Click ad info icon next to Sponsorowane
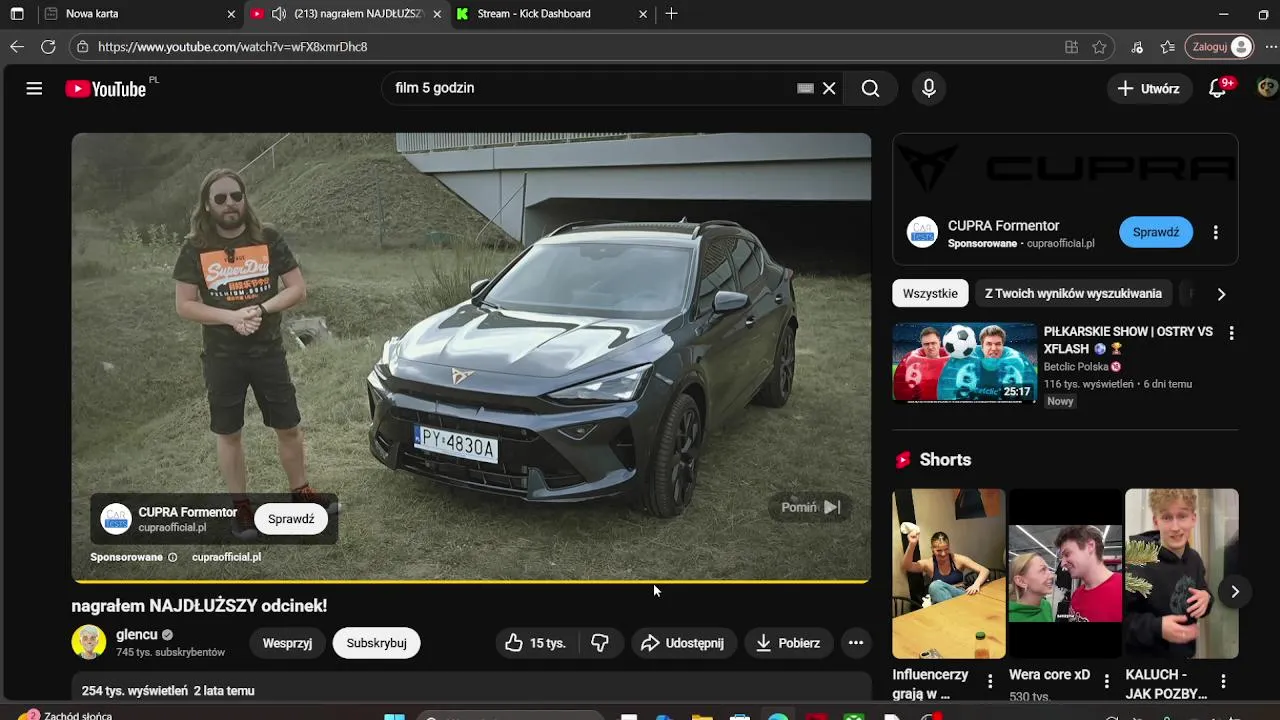 point(173,558)
